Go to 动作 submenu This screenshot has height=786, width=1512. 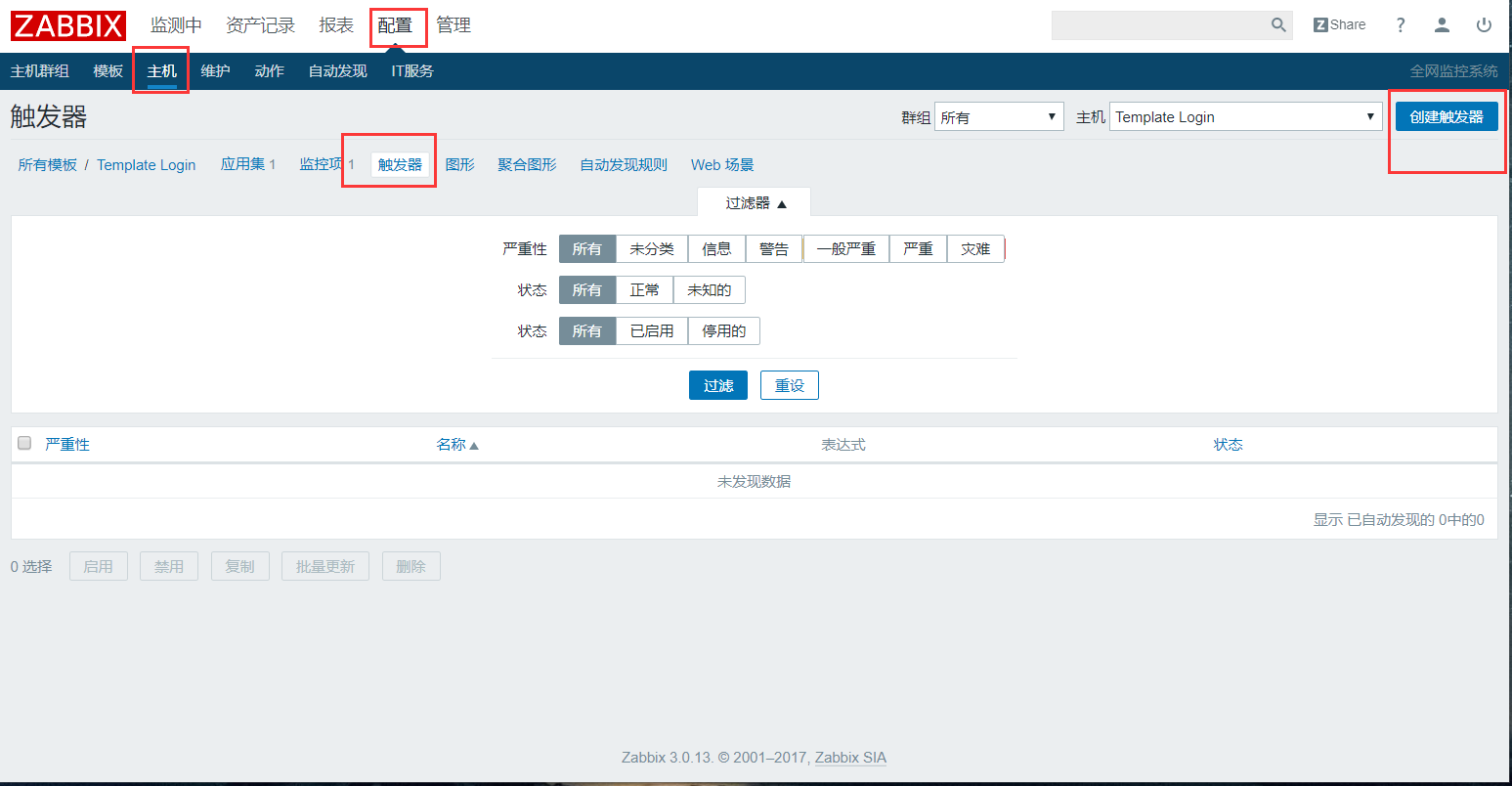[x=269, y=71]
